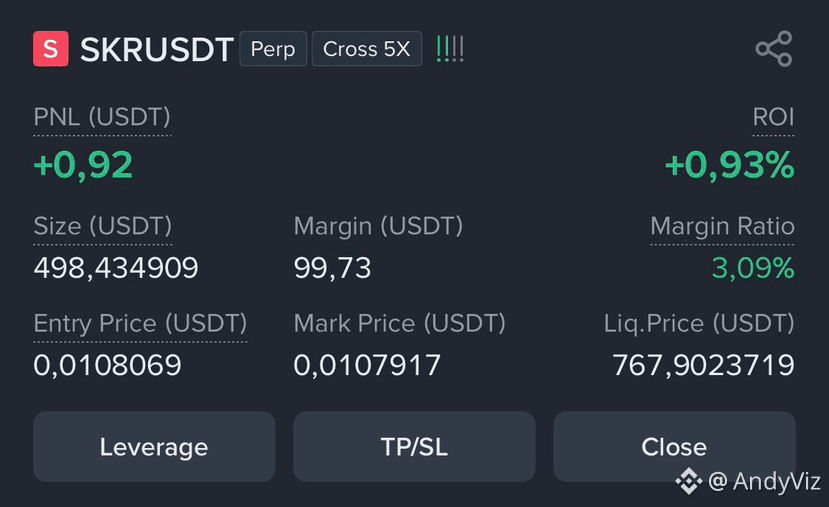
Task: Show ROI explanation via ROI label
Action: [773, 117]
